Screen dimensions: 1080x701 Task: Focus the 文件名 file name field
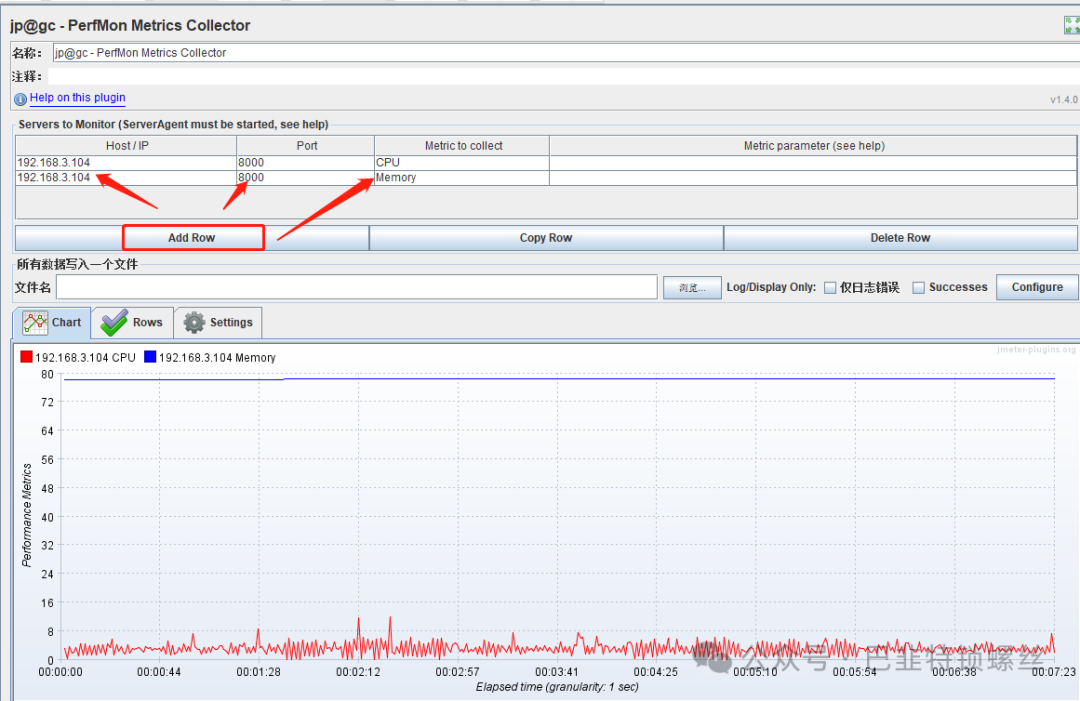coord(357,287)
